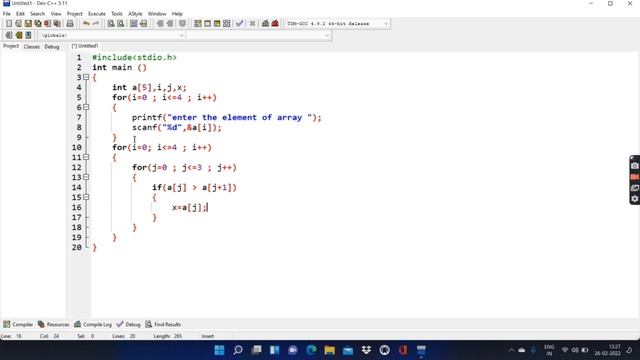Collapse the code fold at line 11

(86, 157)
